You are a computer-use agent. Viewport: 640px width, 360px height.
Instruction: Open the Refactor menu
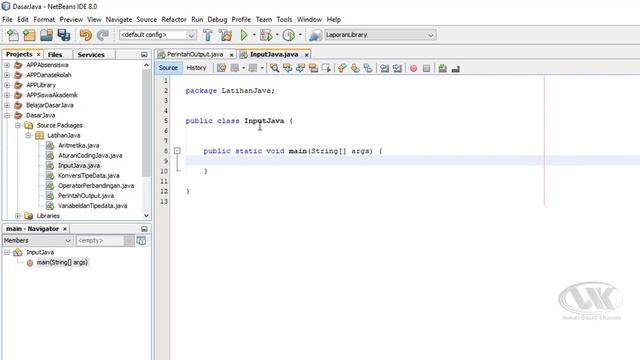(174, 19)
